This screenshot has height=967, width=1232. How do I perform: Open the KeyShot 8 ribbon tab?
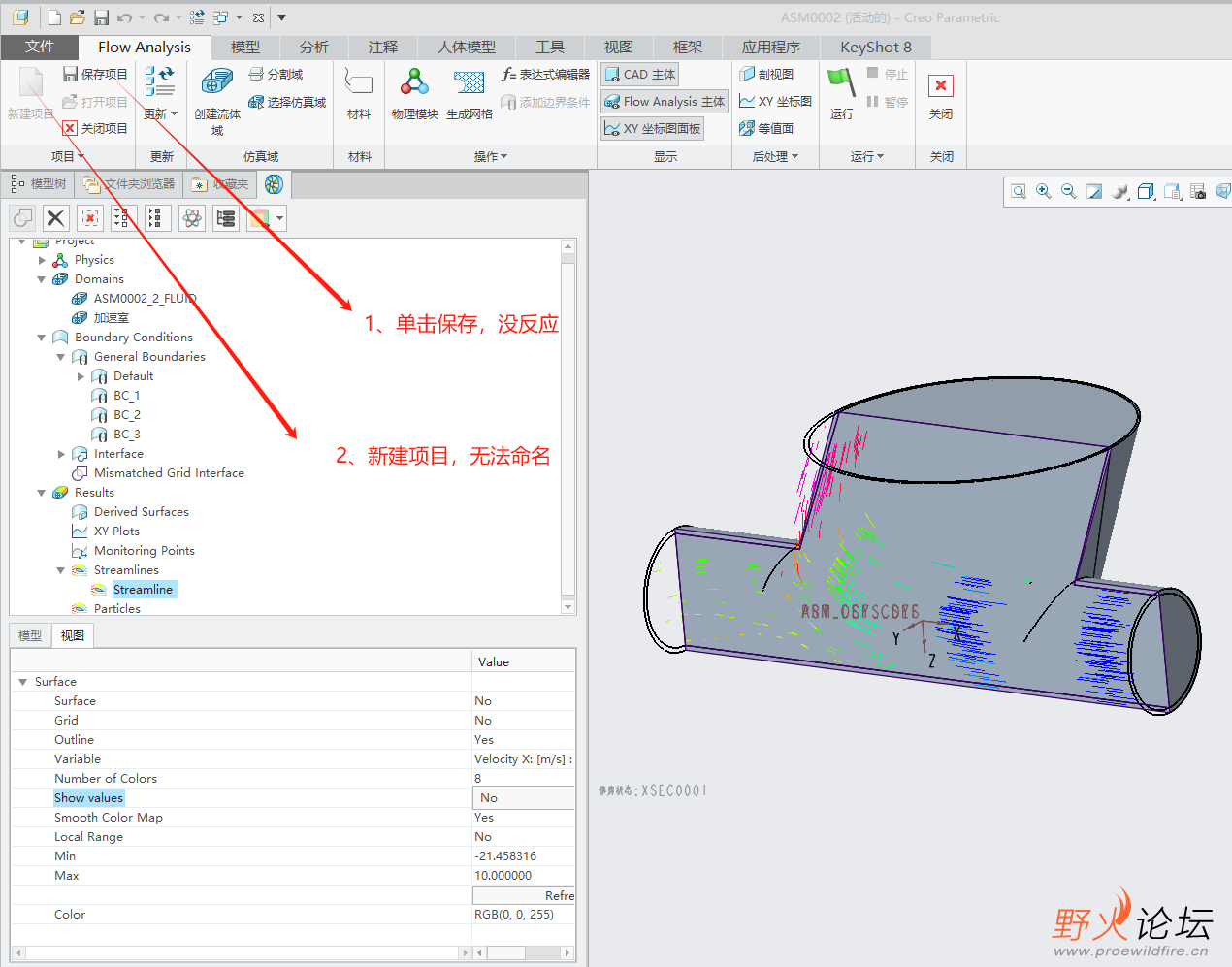pos(875,48)
